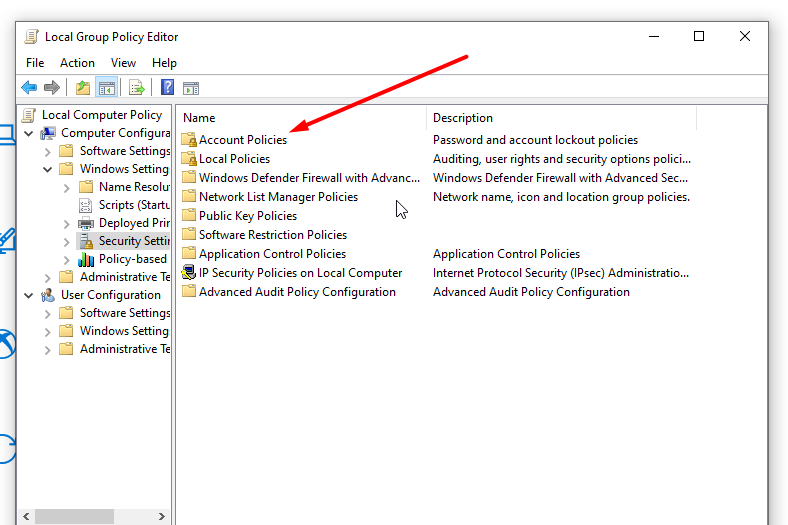This screenshot has height=525, width=788.
Task: Collapse the Computer Configuration node
Action: (29, 134)
